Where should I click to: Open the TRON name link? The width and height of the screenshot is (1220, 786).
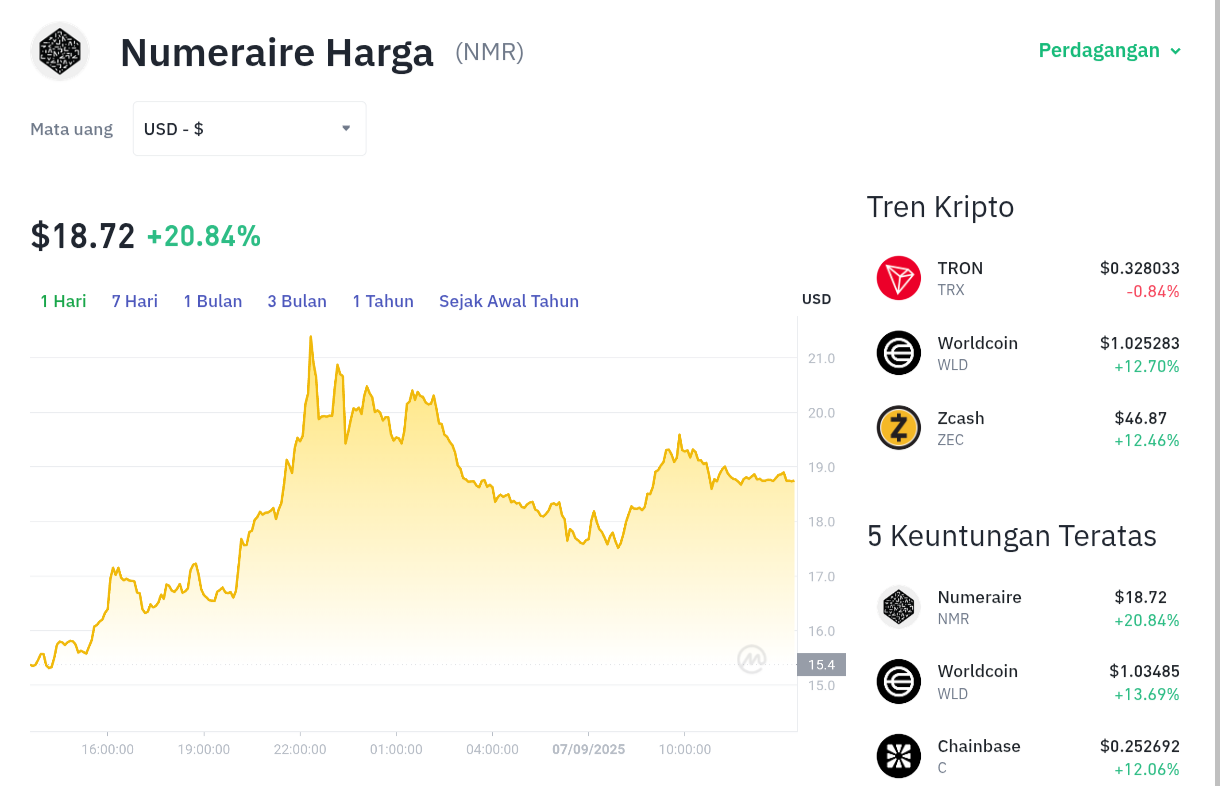pyautogui.click(x=960, y=268)
